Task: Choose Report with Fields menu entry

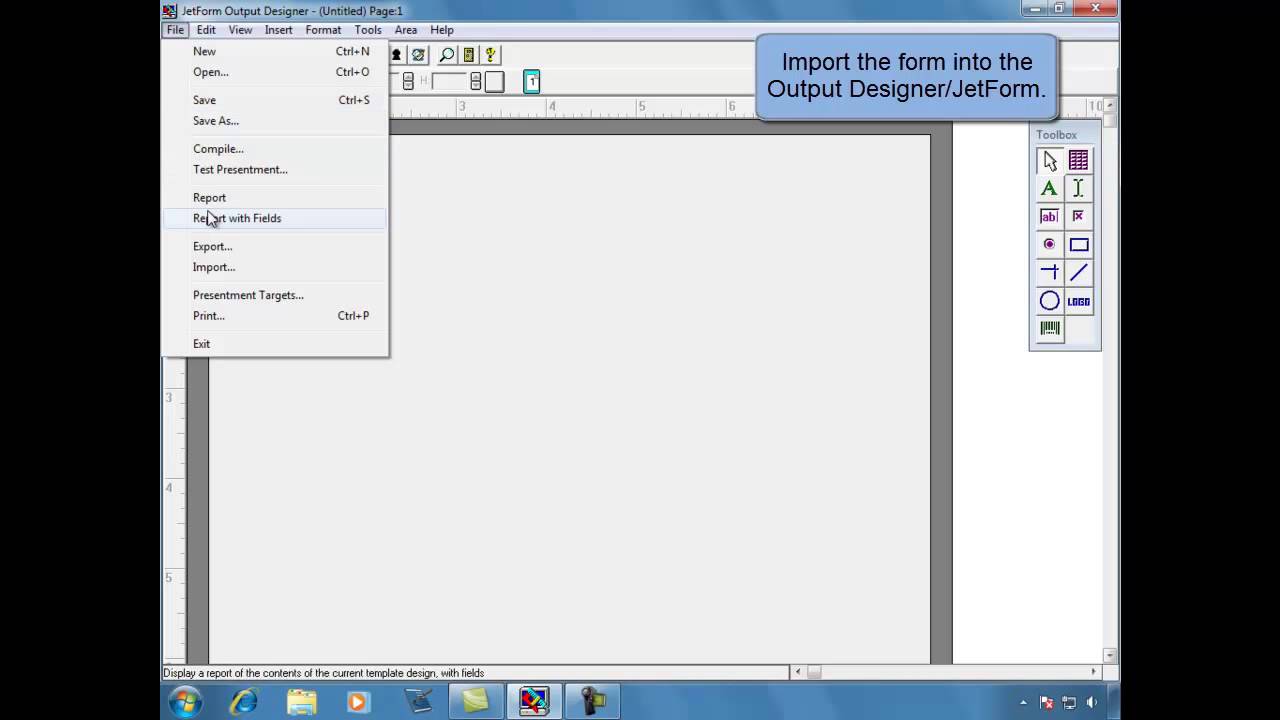Action: point(275,218)
